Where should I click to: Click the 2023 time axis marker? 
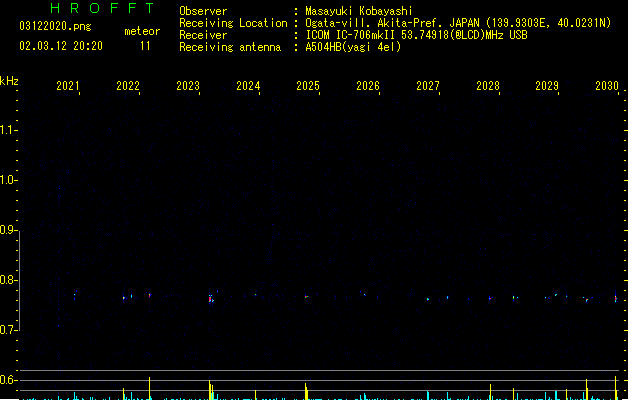coord(188,86)
